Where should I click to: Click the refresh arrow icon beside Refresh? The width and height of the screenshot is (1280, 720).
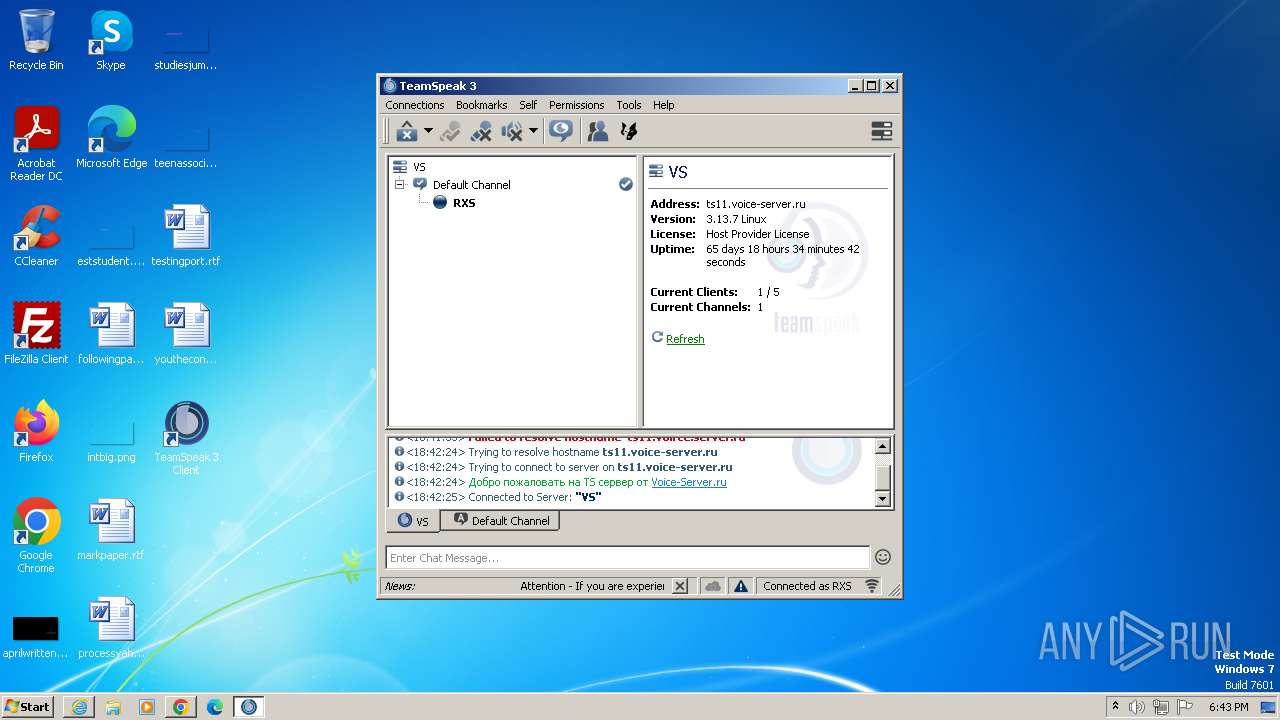coord(657,338)
